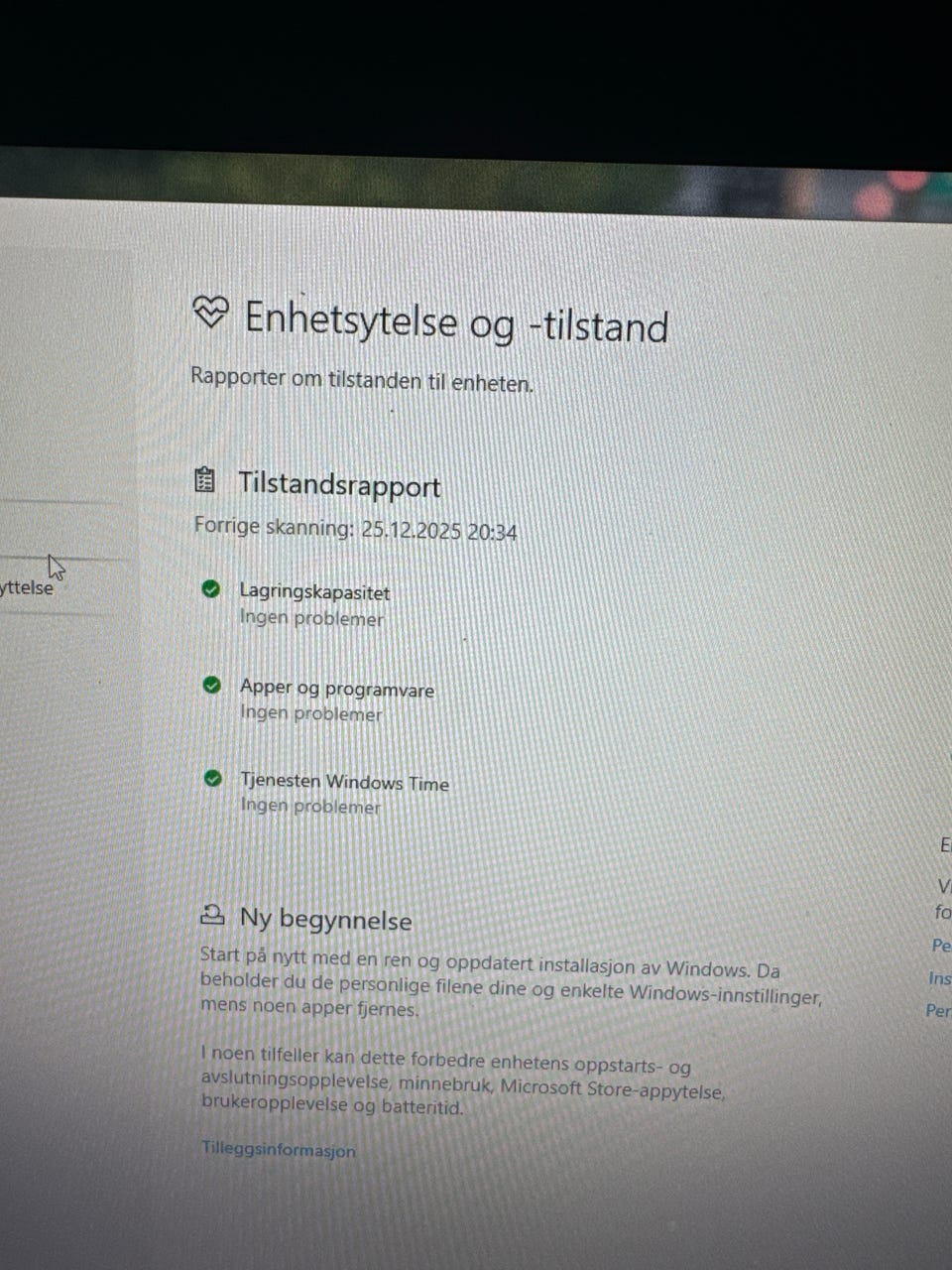Viewport: 952px width, 1270px height.
Task: Click the Ny begynnelse heading
Action: [x=325, y=919]
